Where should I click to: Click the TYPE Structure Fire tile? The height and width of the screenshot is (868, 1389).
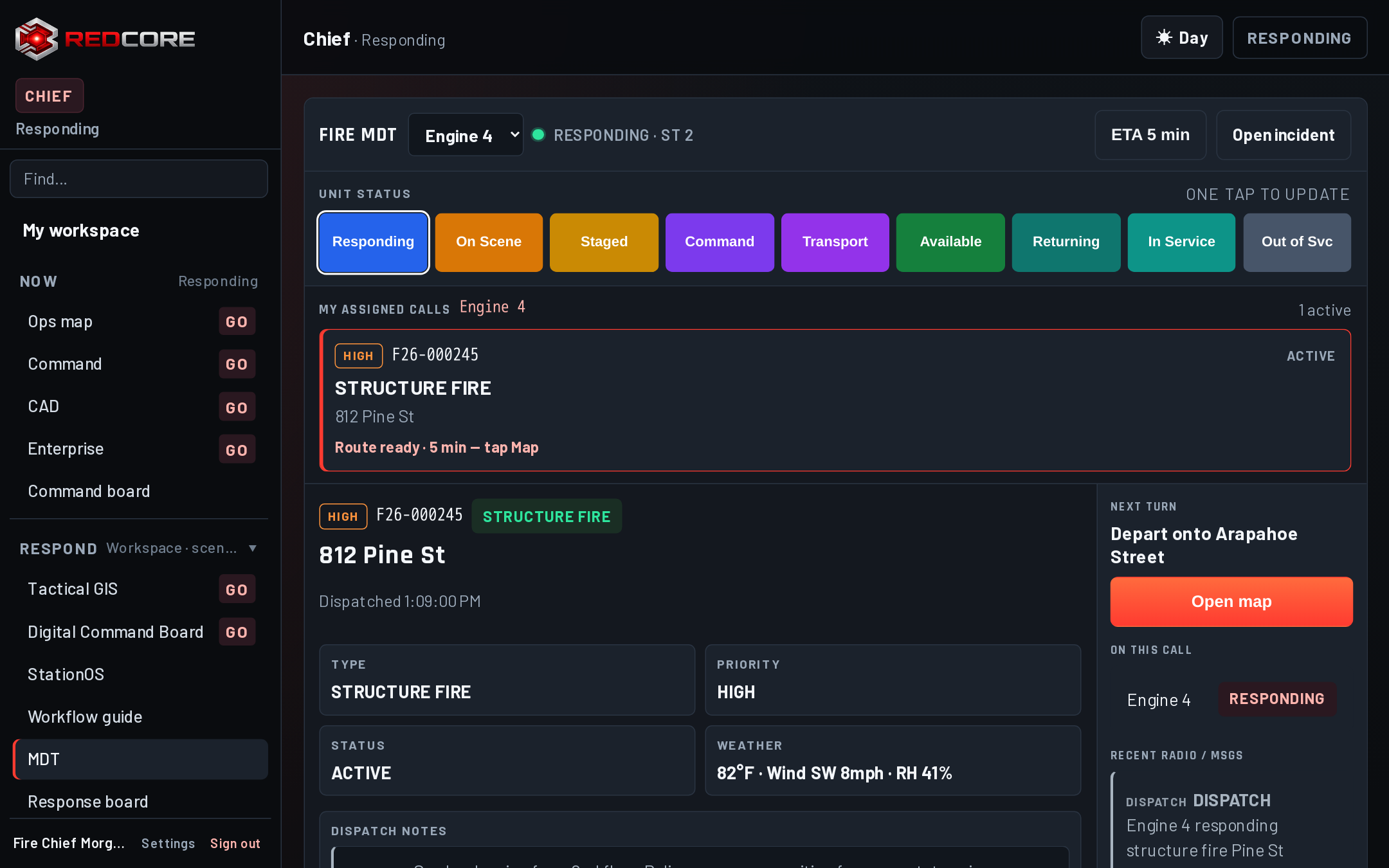pyautogui.click(x=507, y=680)
